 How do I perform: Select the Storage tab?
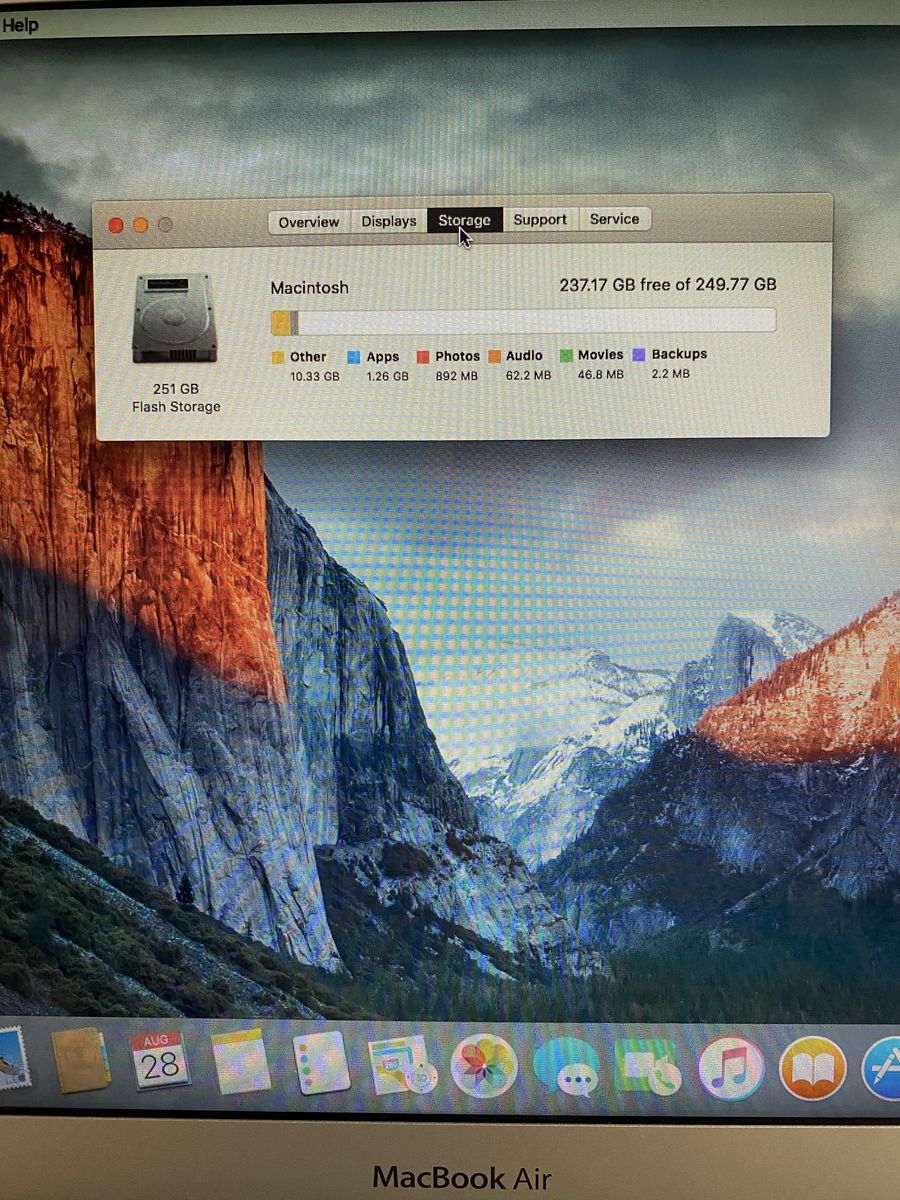[464, 220]
